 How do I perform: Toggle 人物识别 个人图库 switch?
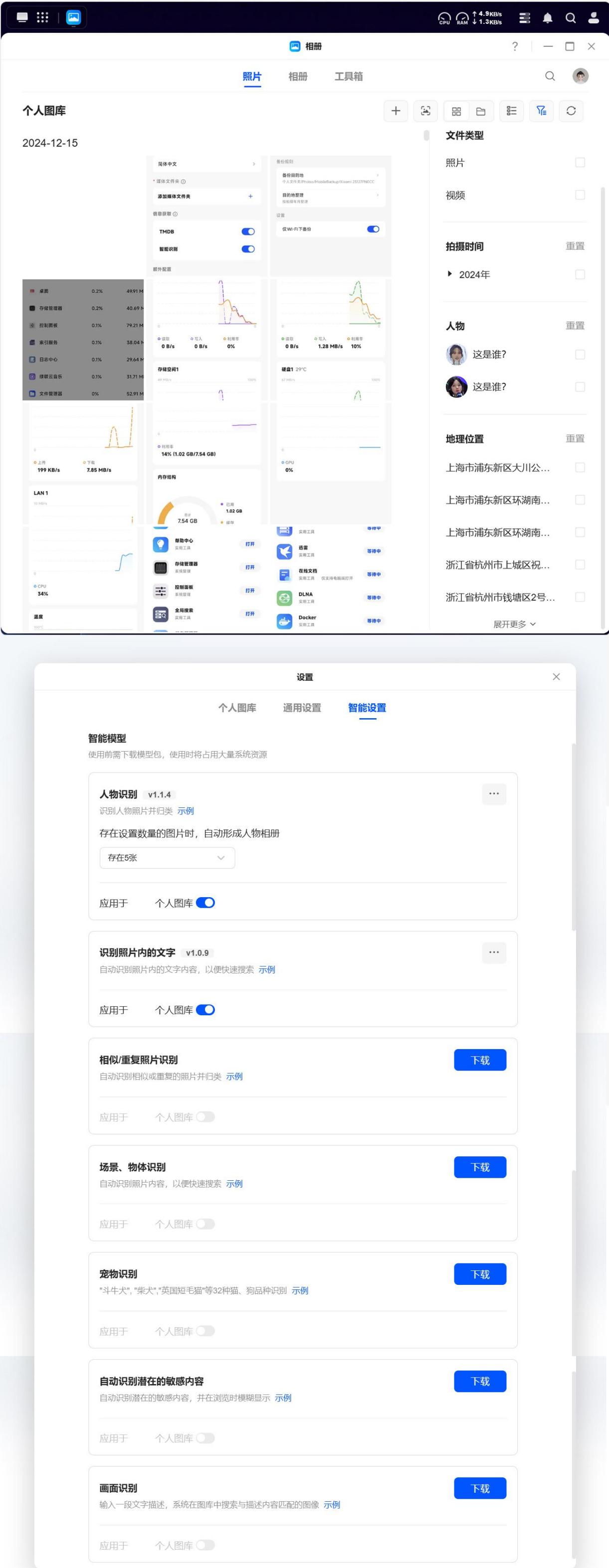pos(205,903)
